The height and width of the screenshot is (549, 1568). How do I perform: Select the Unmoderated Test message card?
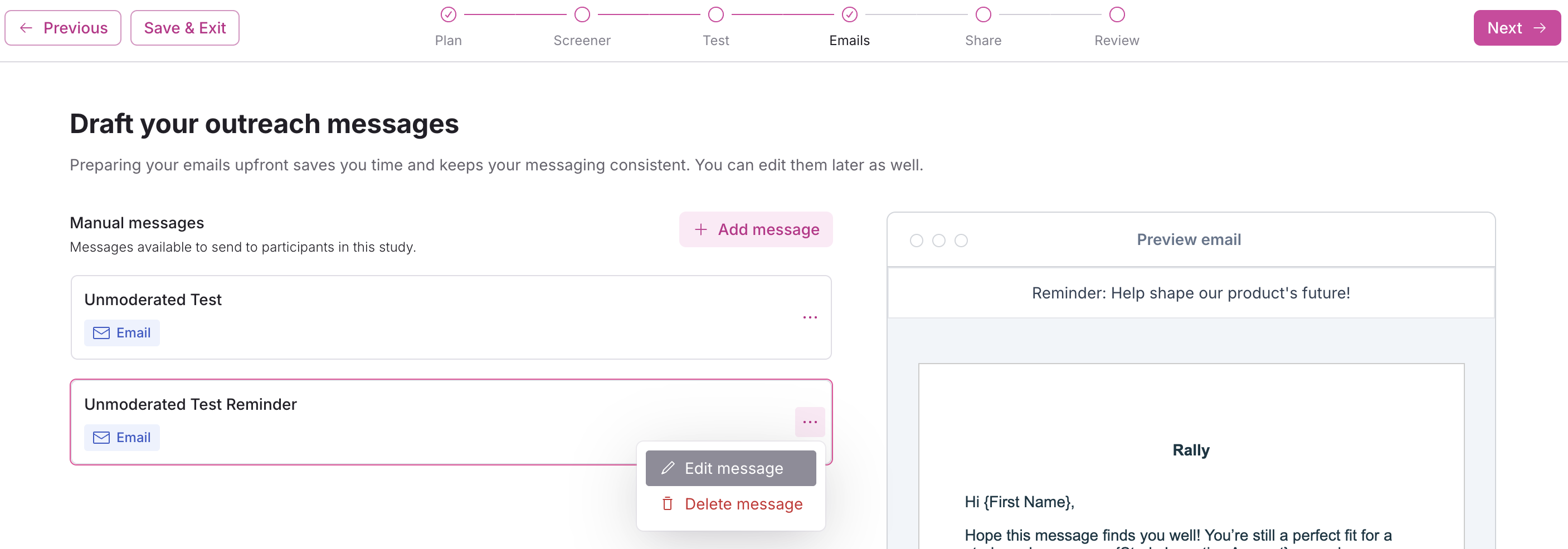pyautogui.click(x=426, y=317)
